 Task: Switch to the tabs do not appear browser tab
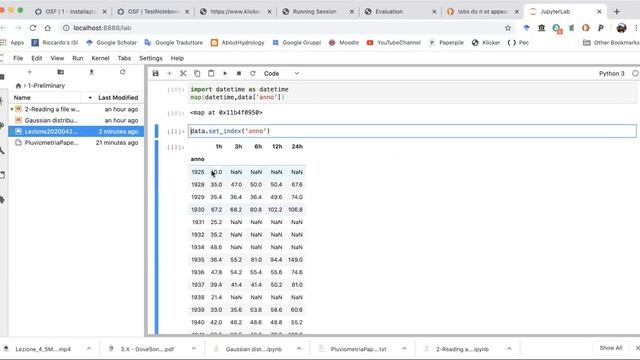click(483, 12)
